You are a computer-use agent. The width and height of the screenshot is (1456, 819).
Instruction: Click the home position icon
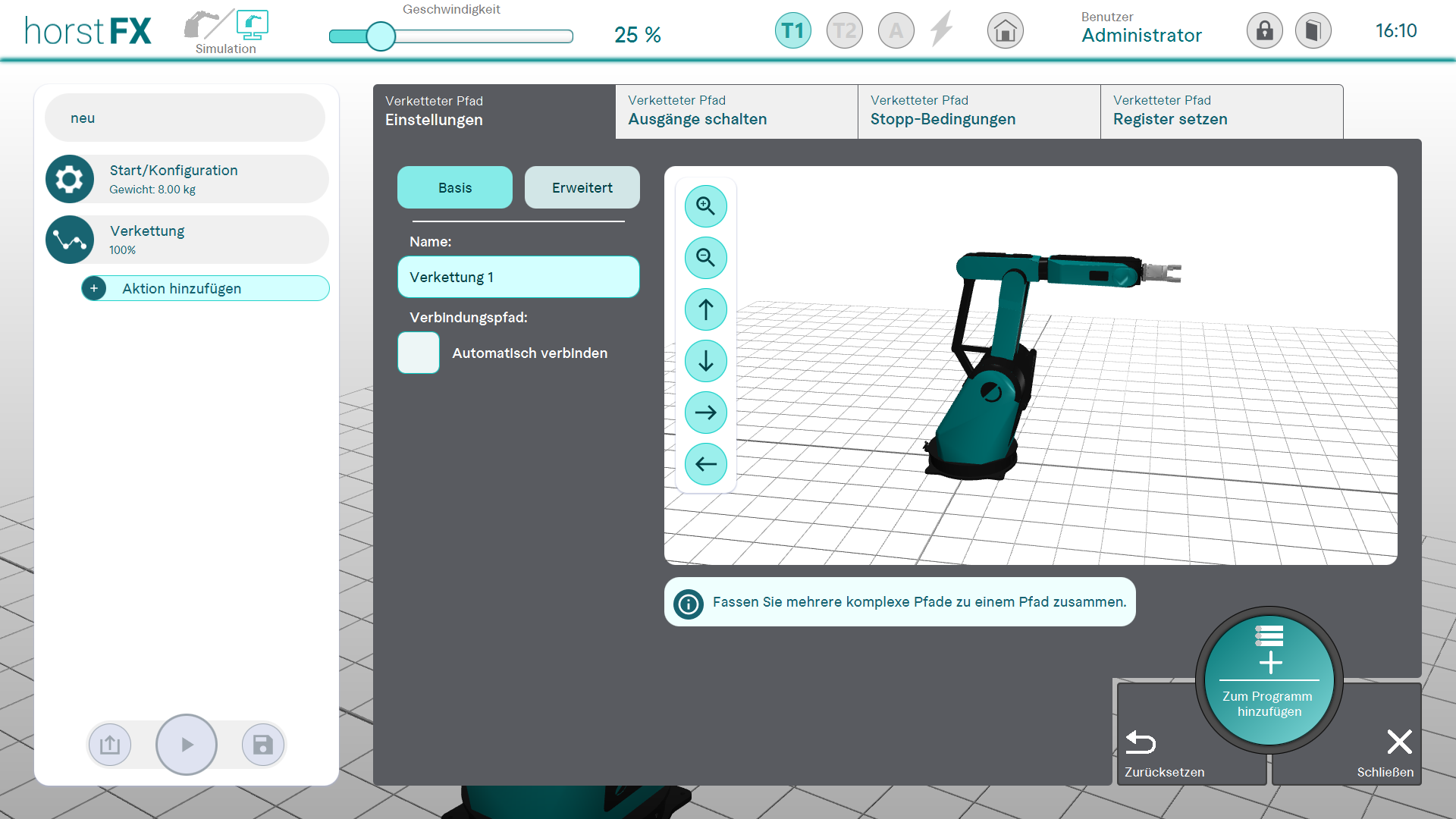(x=1005, y=31)
